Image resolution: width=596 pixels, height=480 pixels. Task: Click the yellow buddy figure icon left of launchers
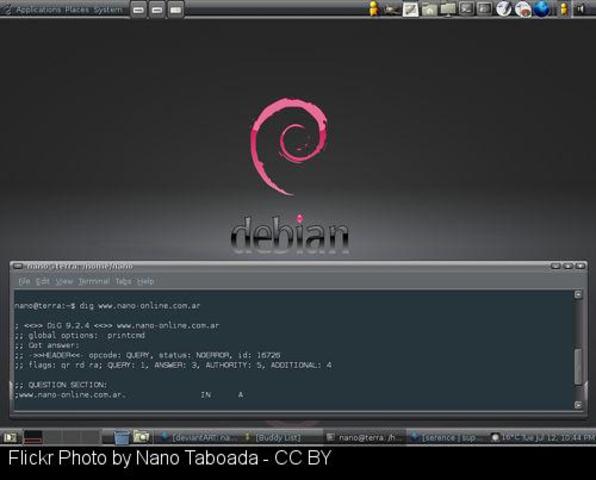pos(374,9)
